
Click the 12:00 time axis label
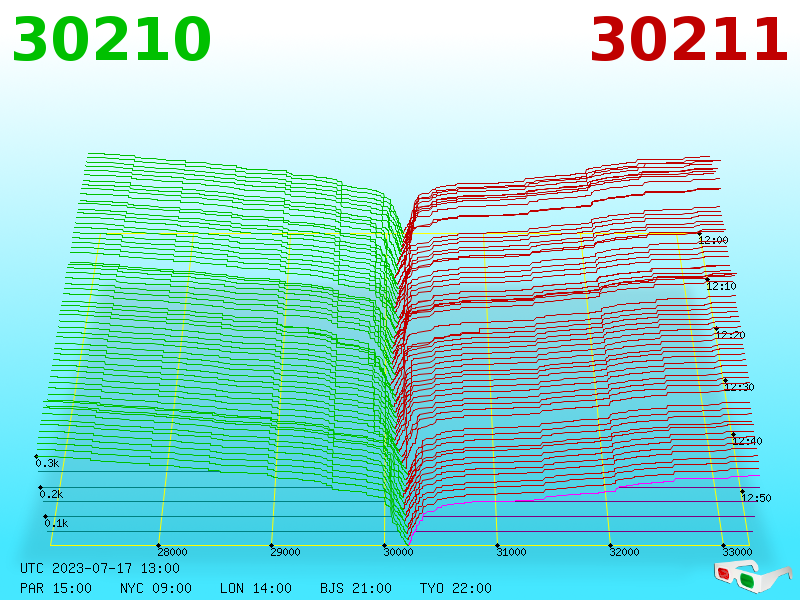(713, 240)
